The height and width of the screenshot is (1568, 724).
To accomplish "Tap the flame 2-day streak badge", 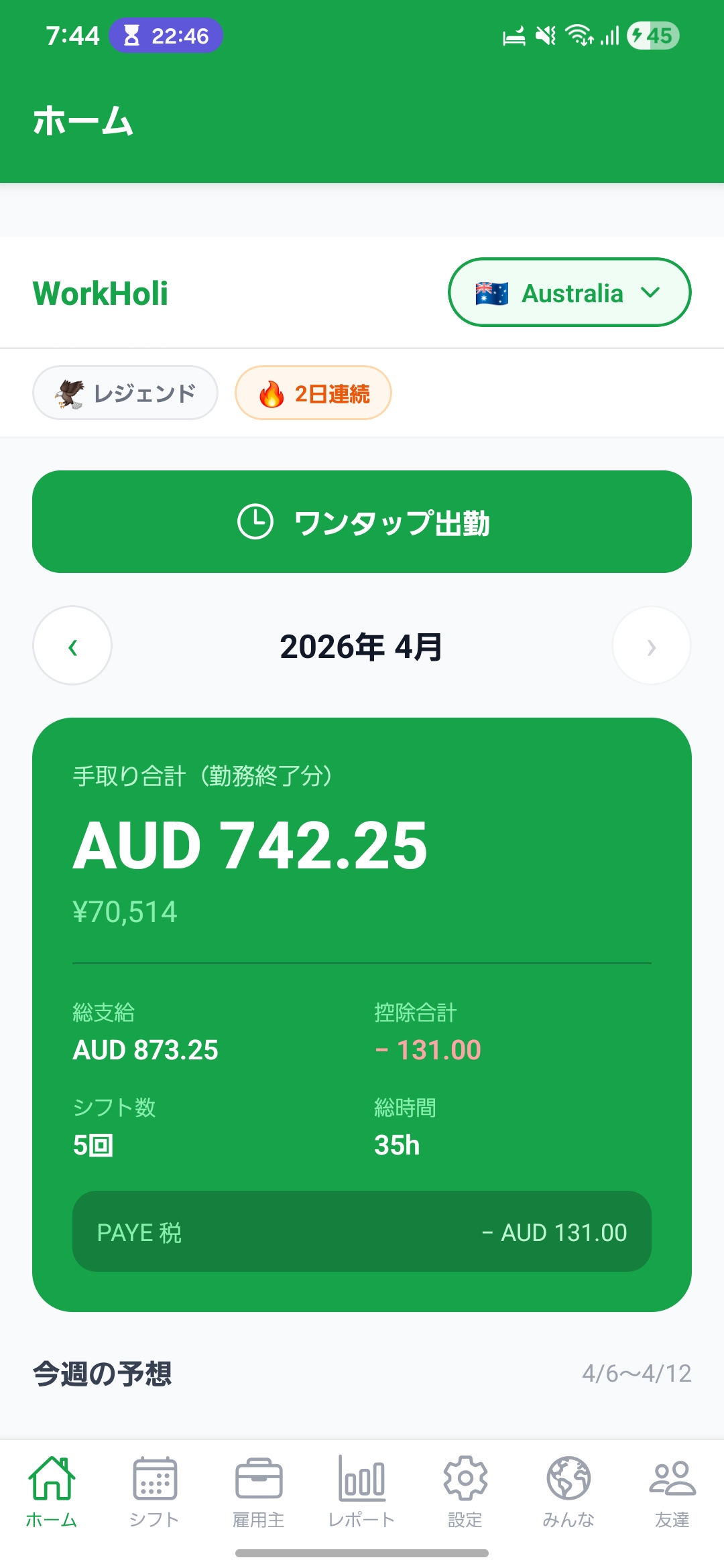I will click(313, 393).
